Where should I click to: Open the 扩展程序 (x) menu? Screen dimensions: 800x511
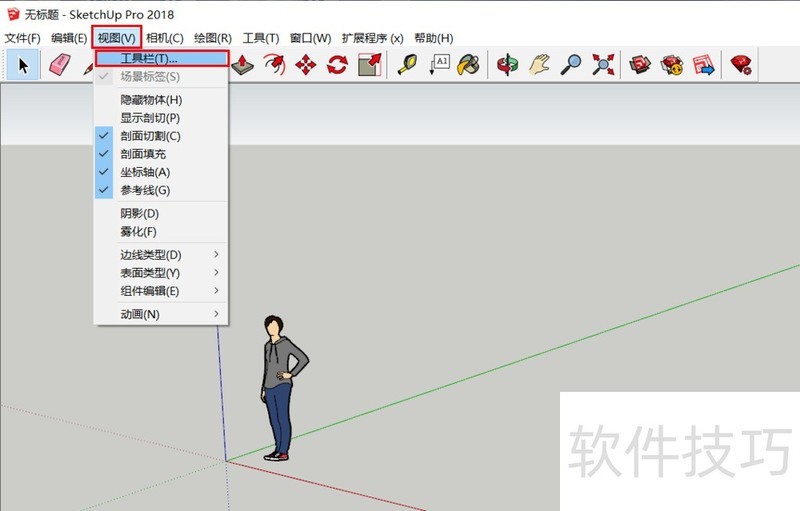372,38
